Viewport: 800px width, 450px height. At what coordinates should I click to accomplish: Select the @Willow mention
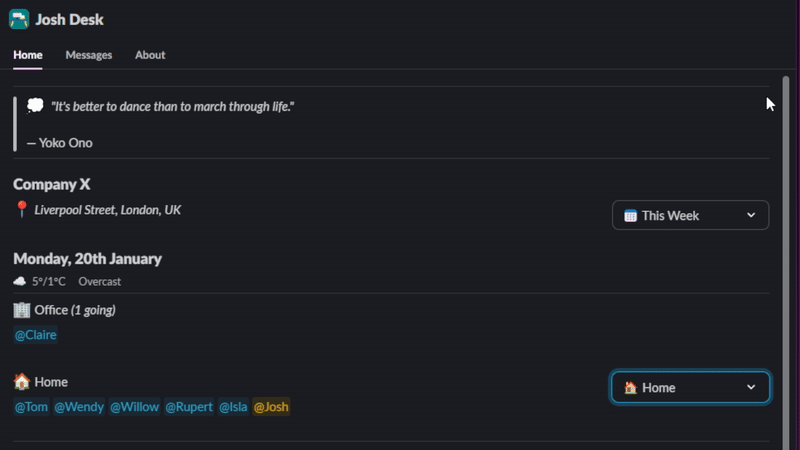tap(135, 407)
